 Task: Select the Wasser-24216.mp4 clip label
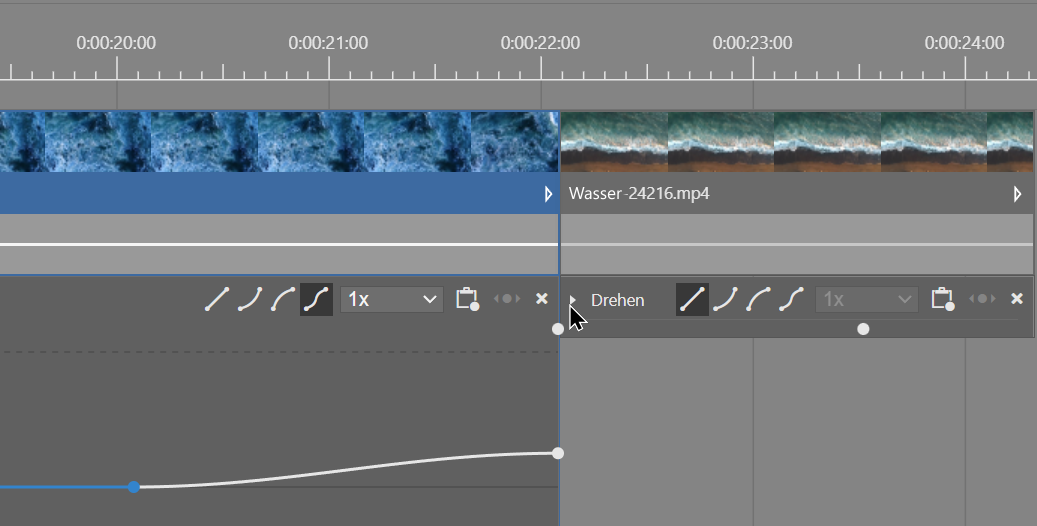pyautogui.click(x=639, y=194)
